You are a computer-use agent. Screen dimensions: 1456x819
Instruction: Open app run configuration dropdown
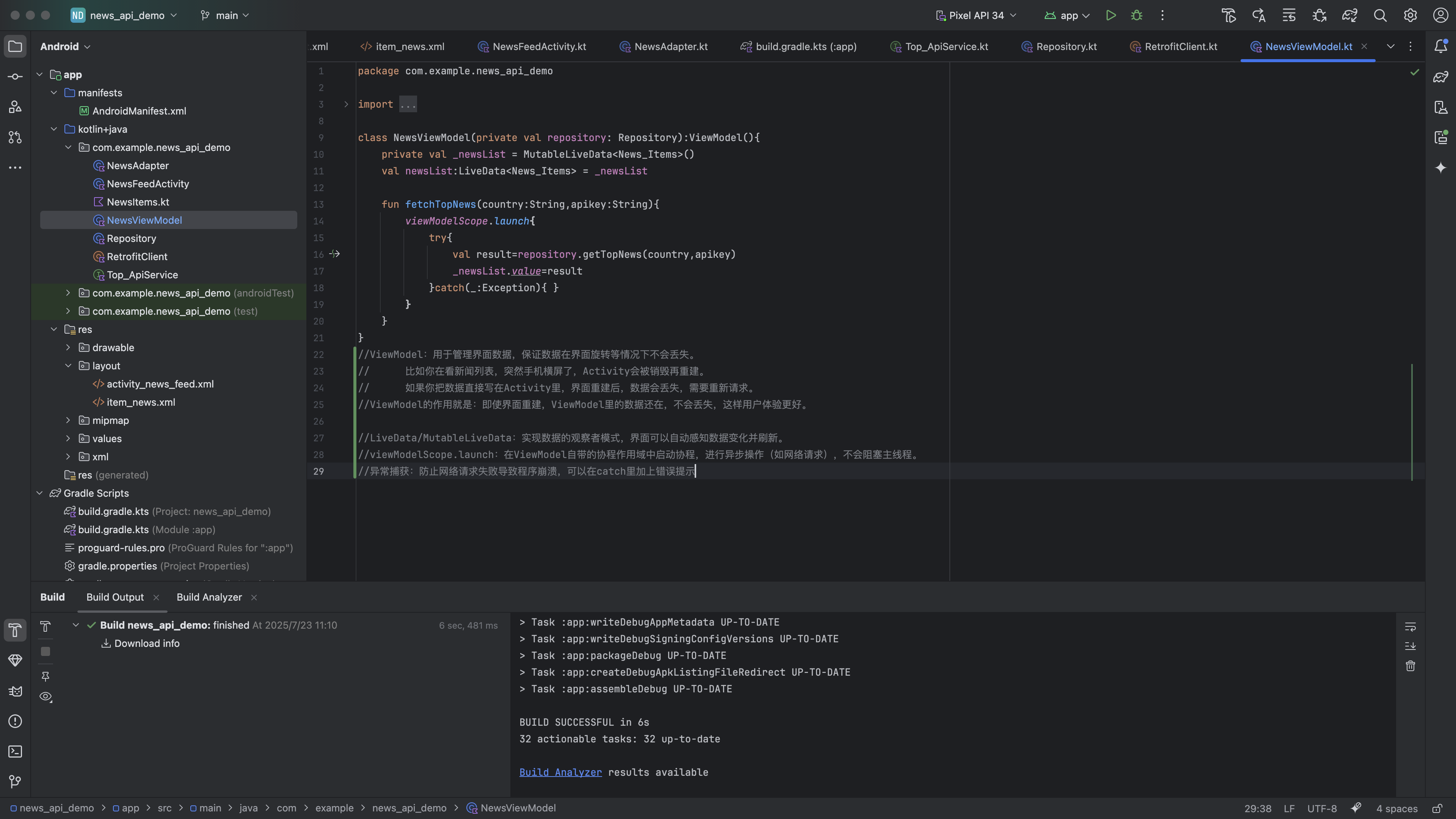pos(1067,15)
